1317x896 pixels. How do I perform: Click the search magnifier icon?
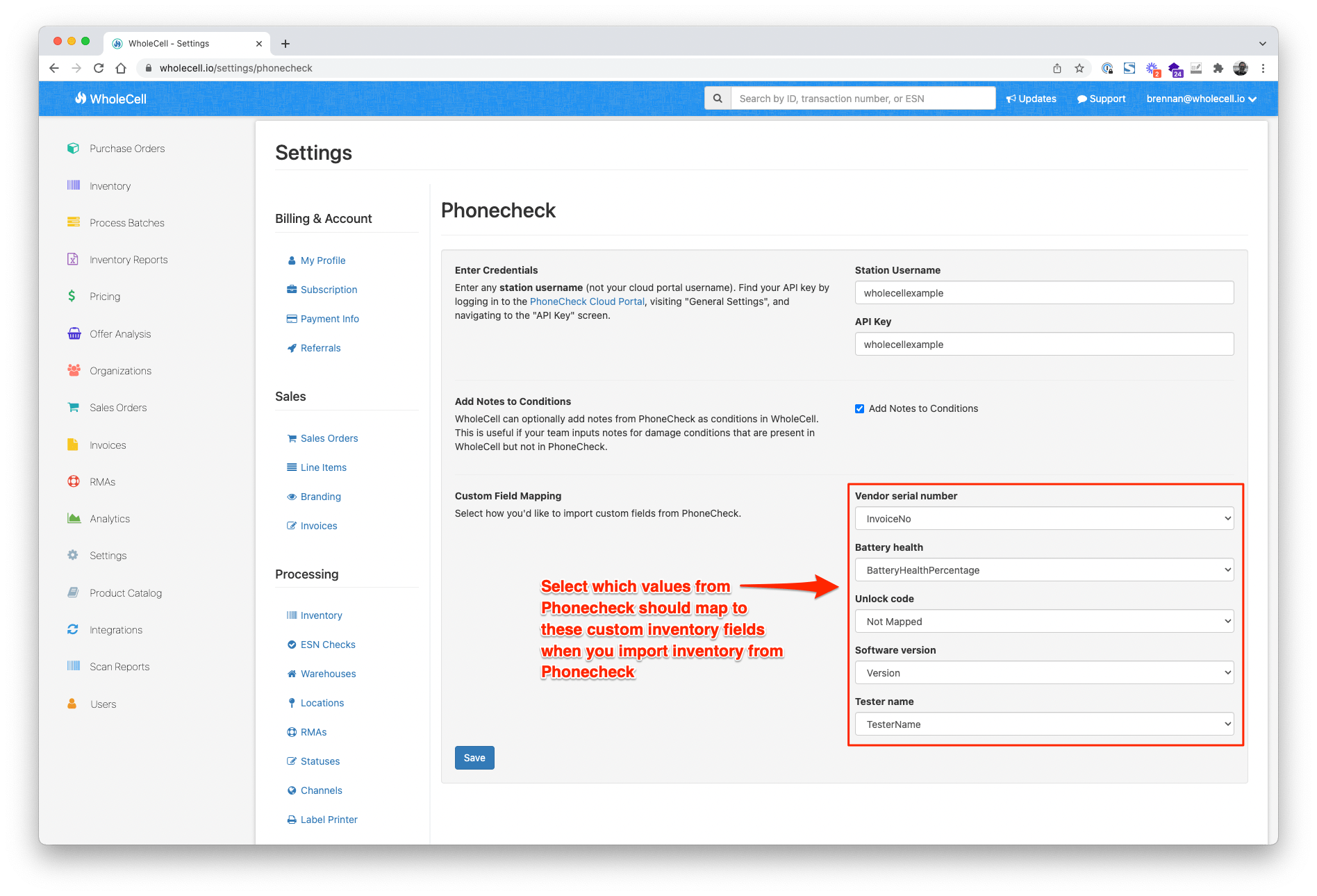[718, 99]
